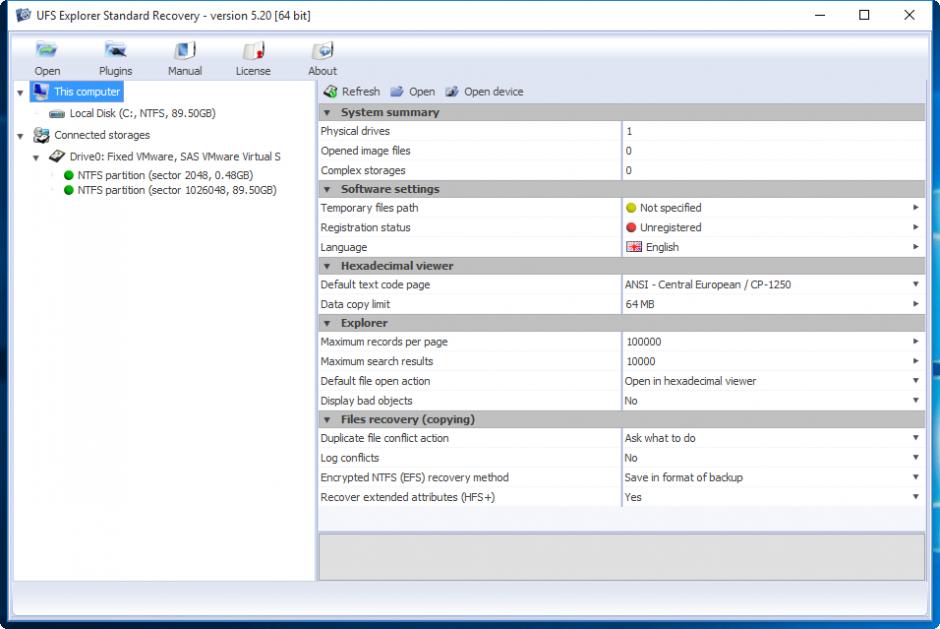Collapse the Explorer section
Viewport: 940px width, 629px height.
point(327,323)
